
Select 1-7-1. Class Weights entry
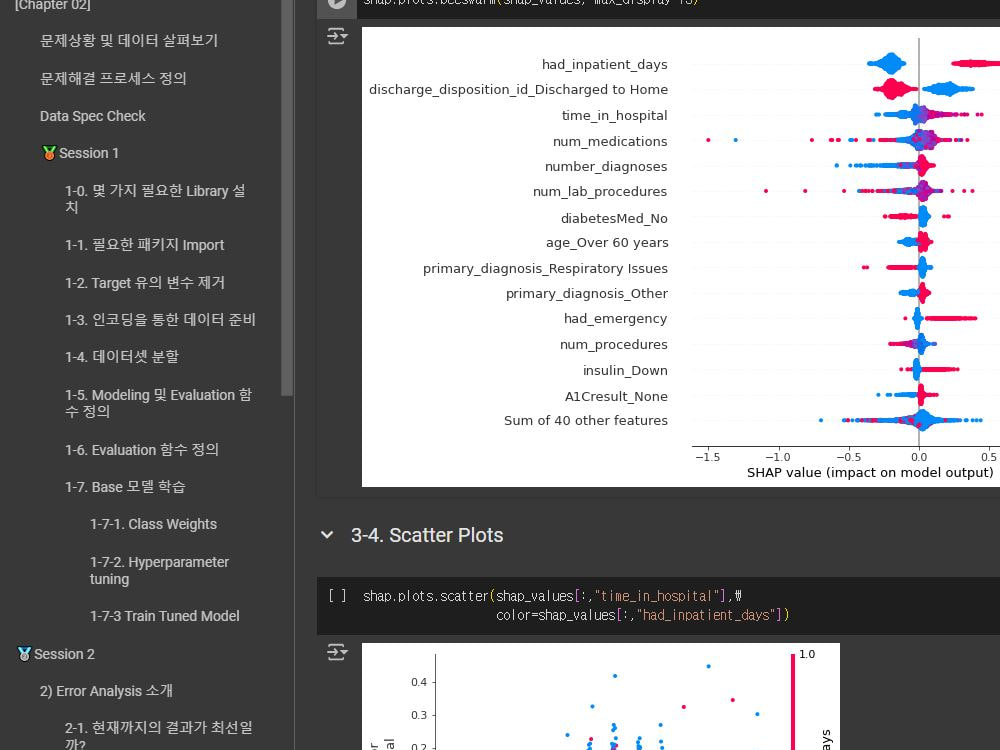153,524
